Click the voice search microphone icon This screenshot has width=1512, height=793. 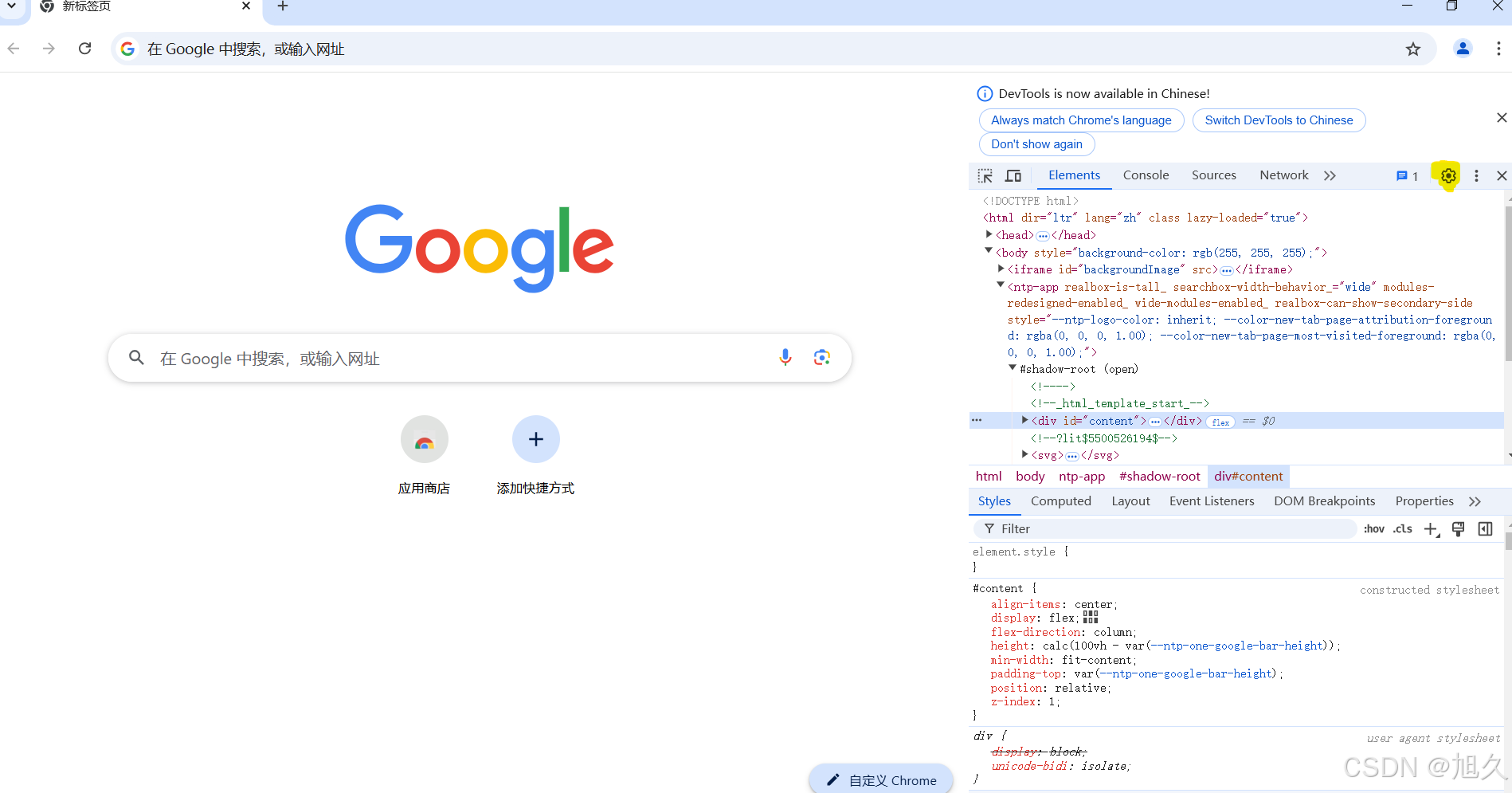click(x=785, y=358)
